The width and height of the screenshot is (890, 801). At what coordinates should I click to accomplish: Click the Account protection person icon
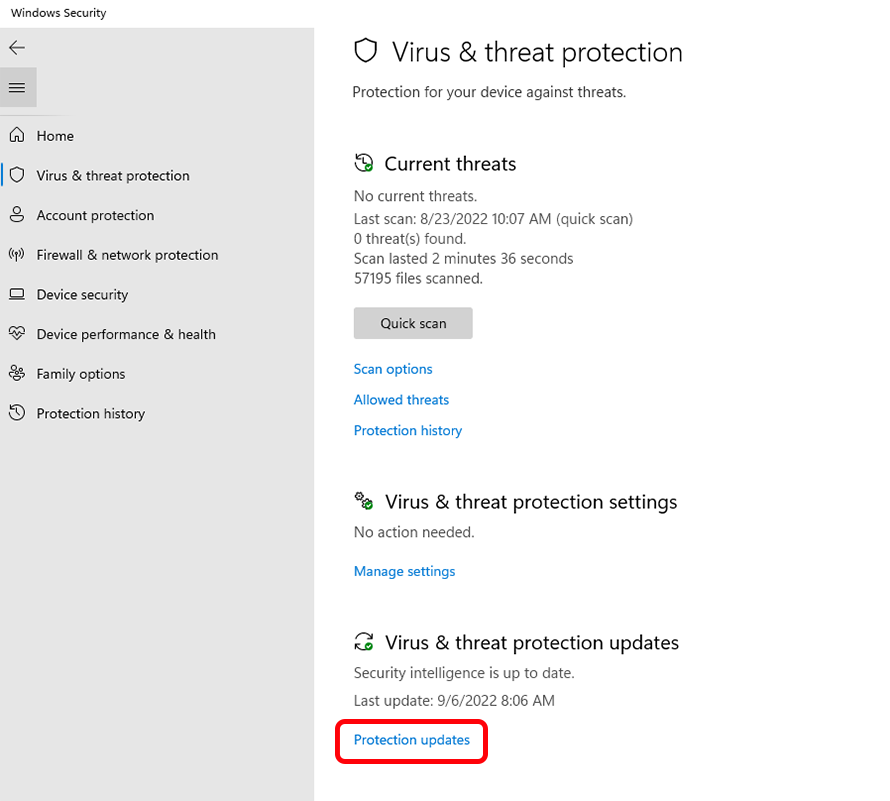pyautogui.click(x=17, y=215)
